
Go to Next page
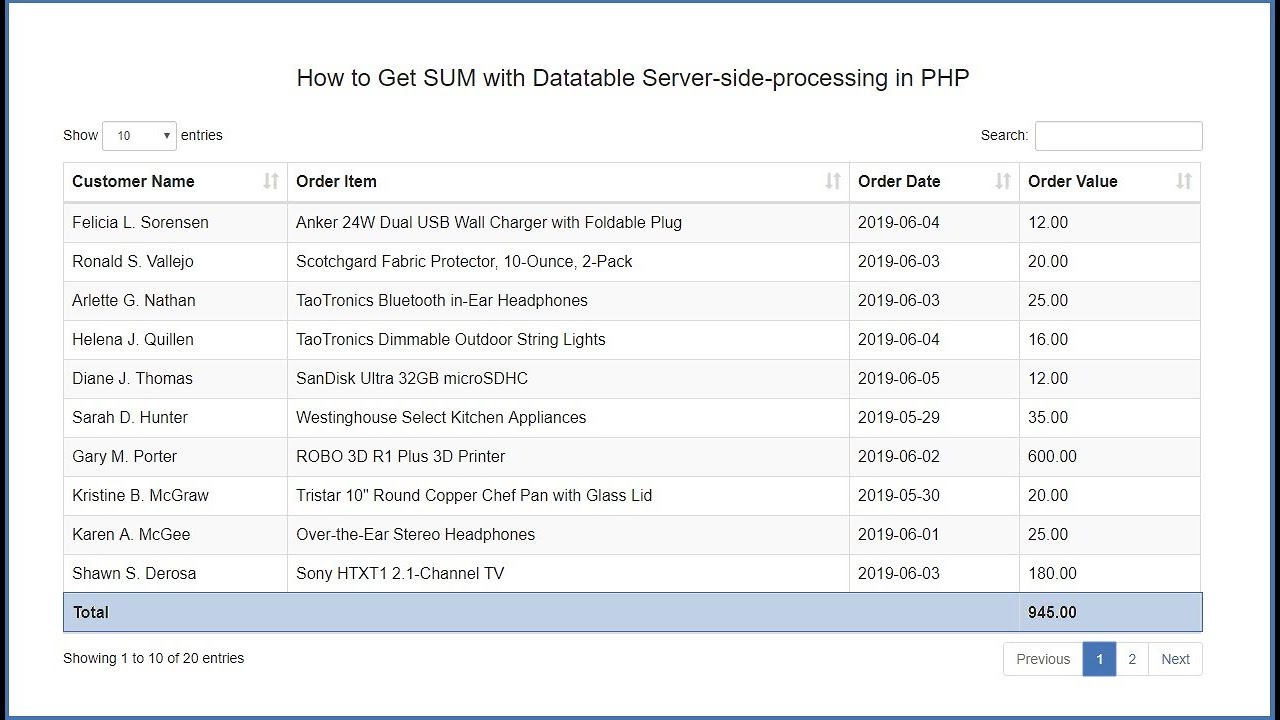[x=1175, y=659]
